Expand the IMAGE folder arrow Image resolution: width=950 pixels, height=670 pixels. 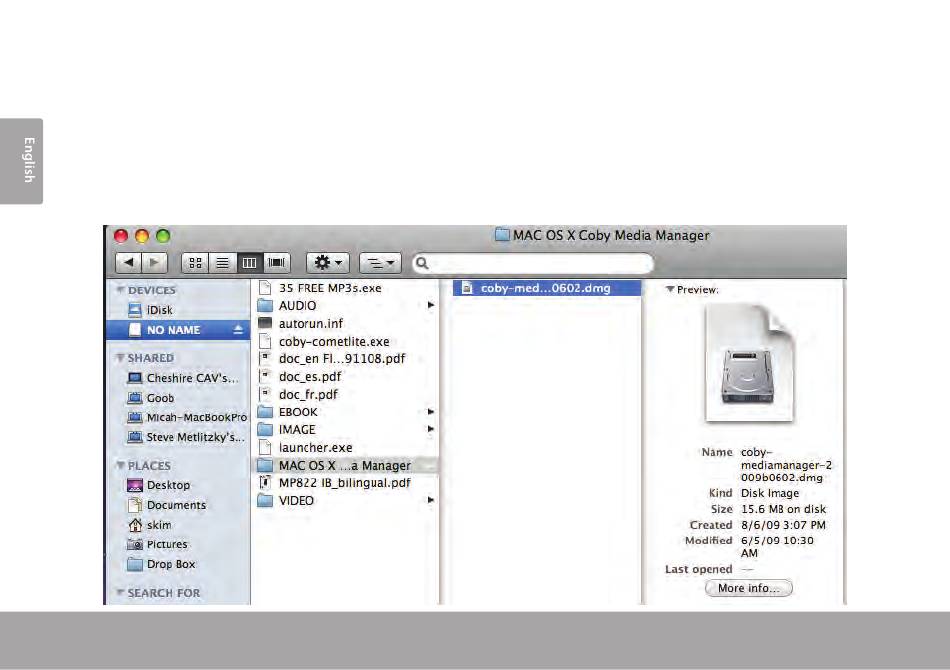tap(431, 429)
